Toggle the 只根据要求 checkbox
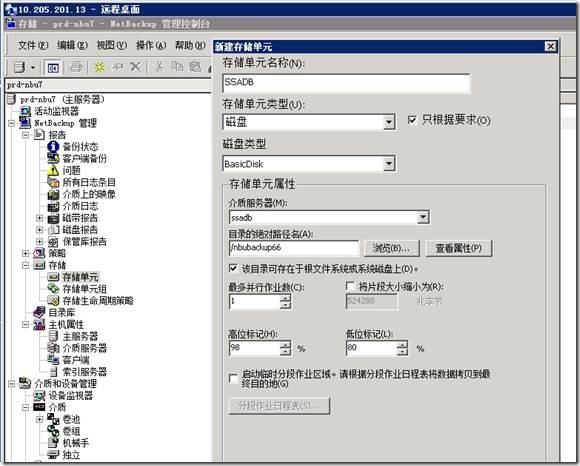The image size is (580, 466). click(x=412, y=120)
